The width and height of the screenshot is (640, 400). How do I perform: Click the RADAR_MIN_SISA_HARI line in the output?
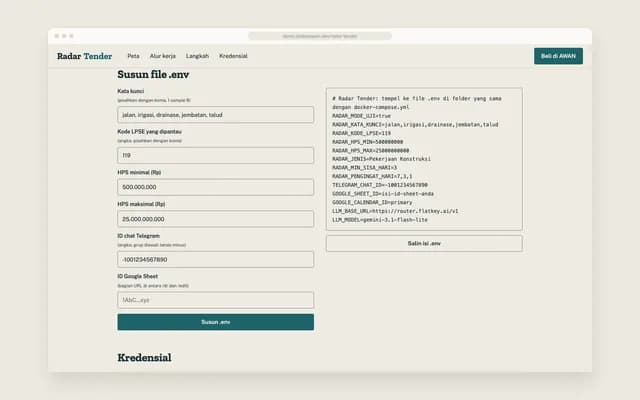(364, 168)
